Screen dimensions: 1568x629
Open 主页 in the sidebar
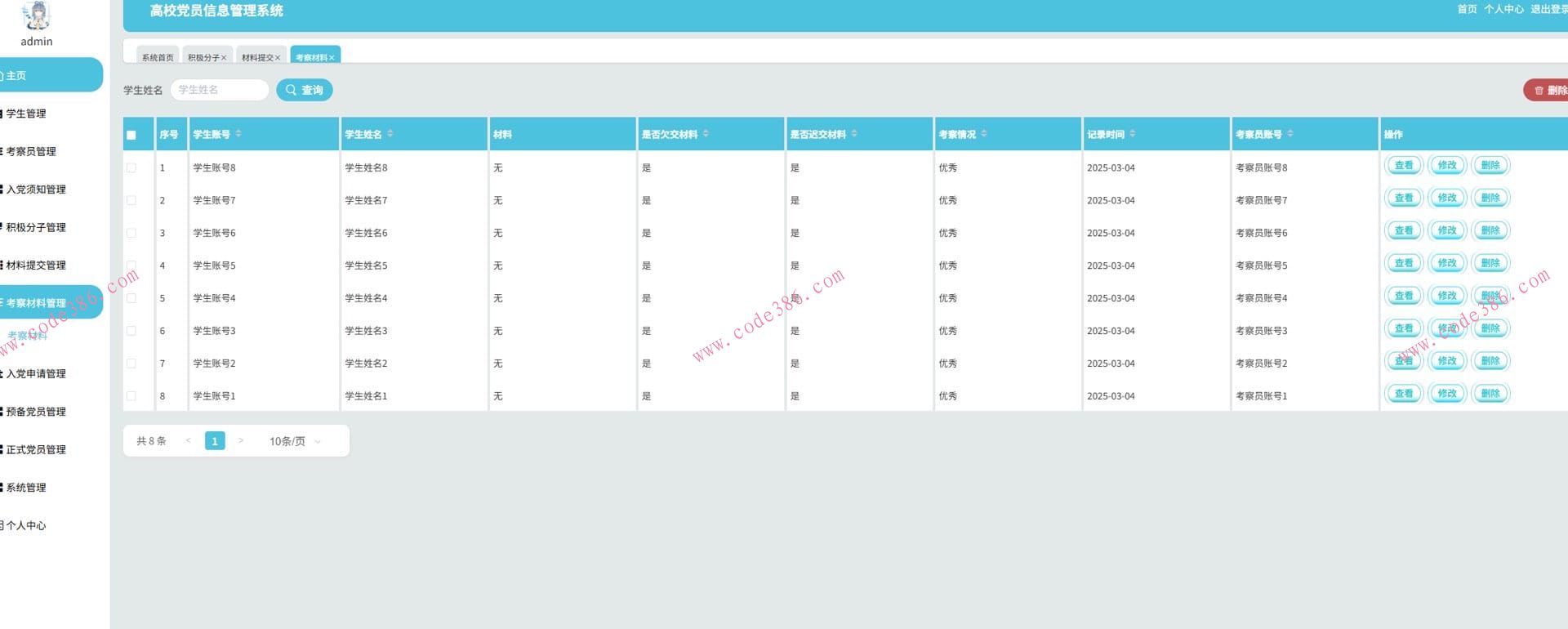tap(51, 75)
